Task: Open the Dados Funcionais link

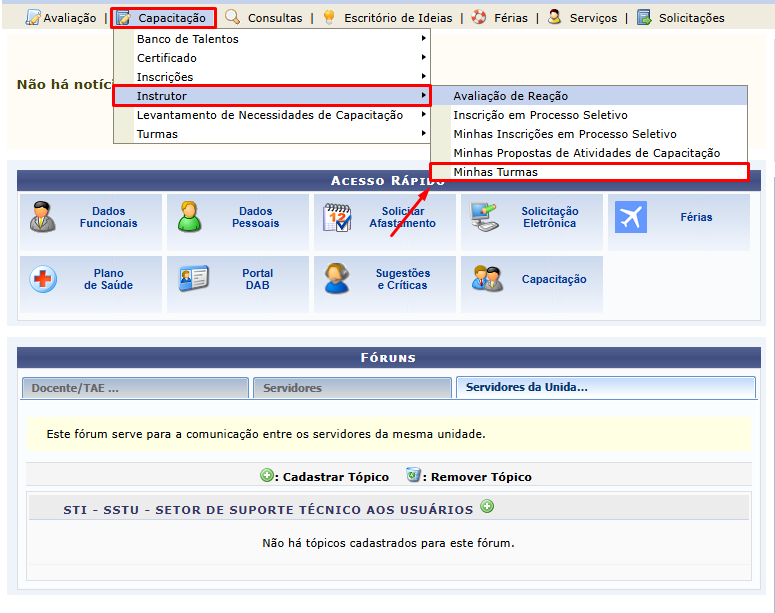Action: click(109, 217)
